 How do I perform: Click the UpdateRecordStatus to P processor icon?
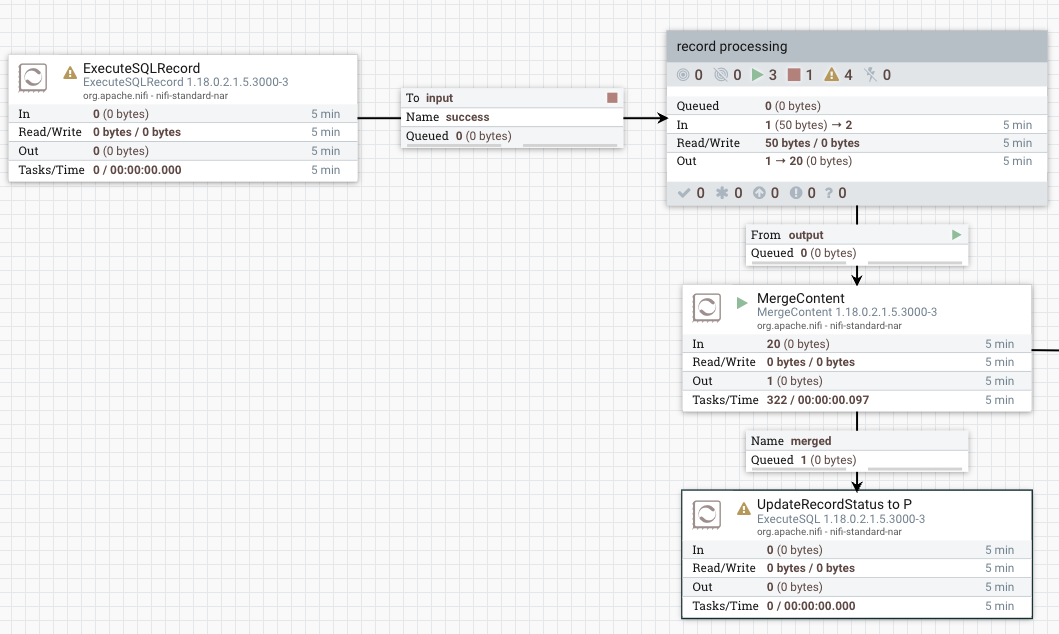click(x=707, y=514)
